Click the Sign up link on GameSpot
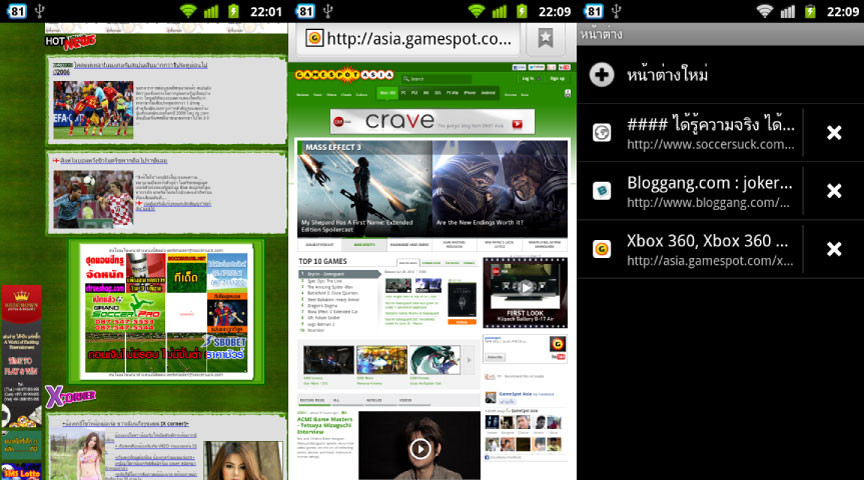Viewport: 864px width, 480px height. 557,79
